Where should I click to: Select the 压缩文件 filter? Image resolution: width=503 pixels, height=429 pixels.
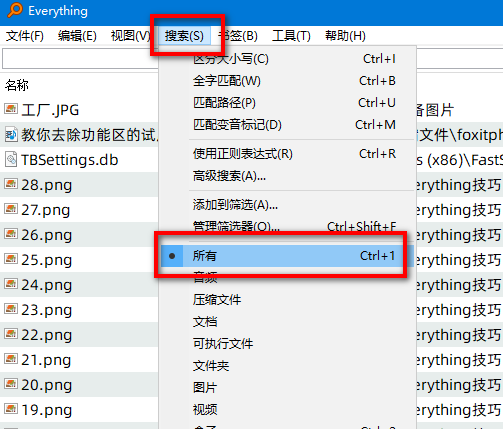[287, 300]
